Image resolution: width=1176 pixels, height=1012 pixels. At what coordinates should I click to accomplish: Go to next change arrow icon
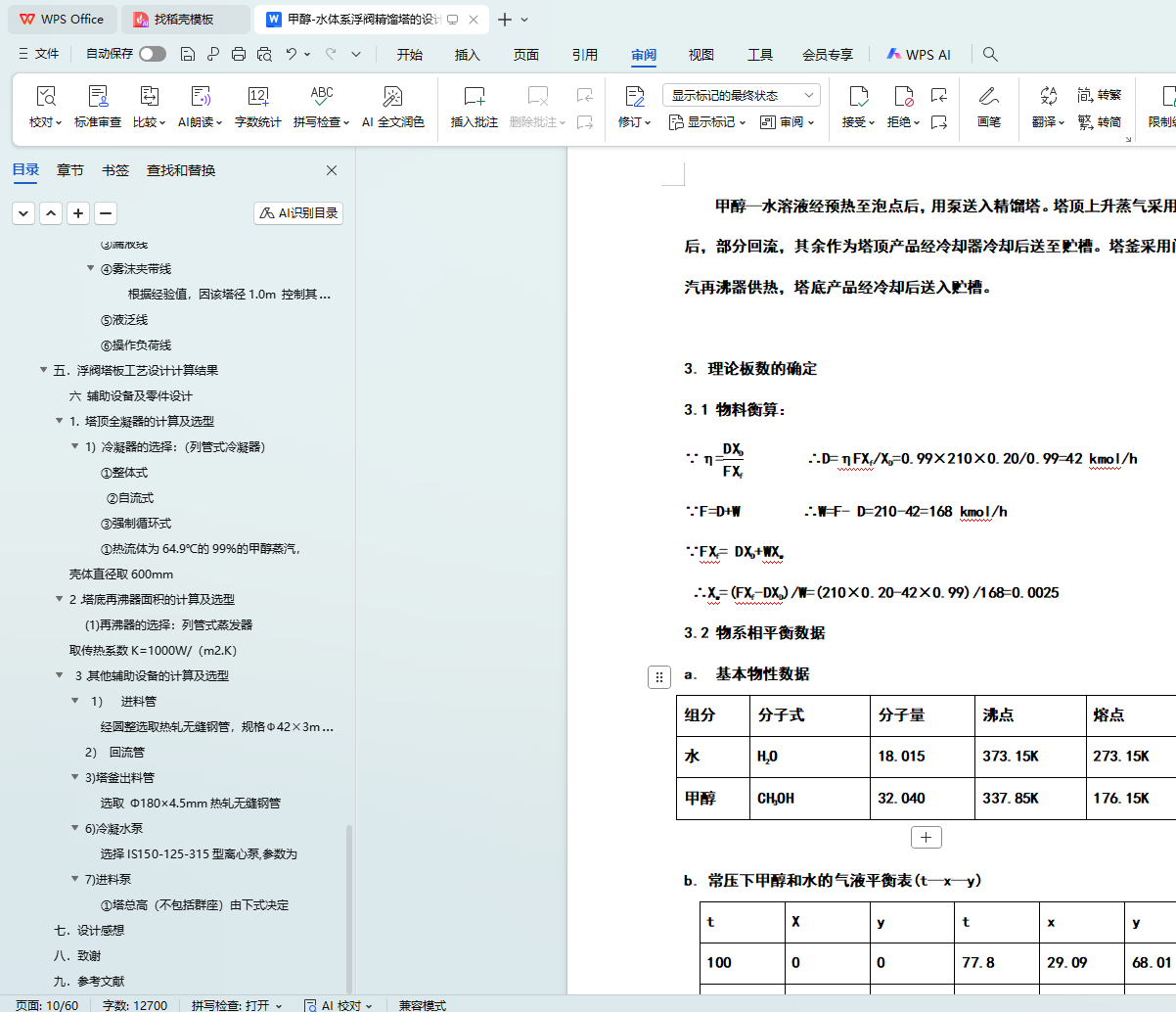click(939, 122)
